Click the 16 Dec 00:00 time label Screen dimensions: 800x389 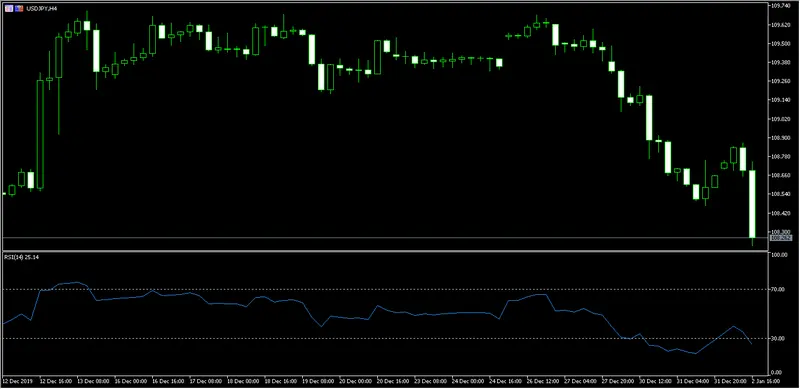(131, 381)
